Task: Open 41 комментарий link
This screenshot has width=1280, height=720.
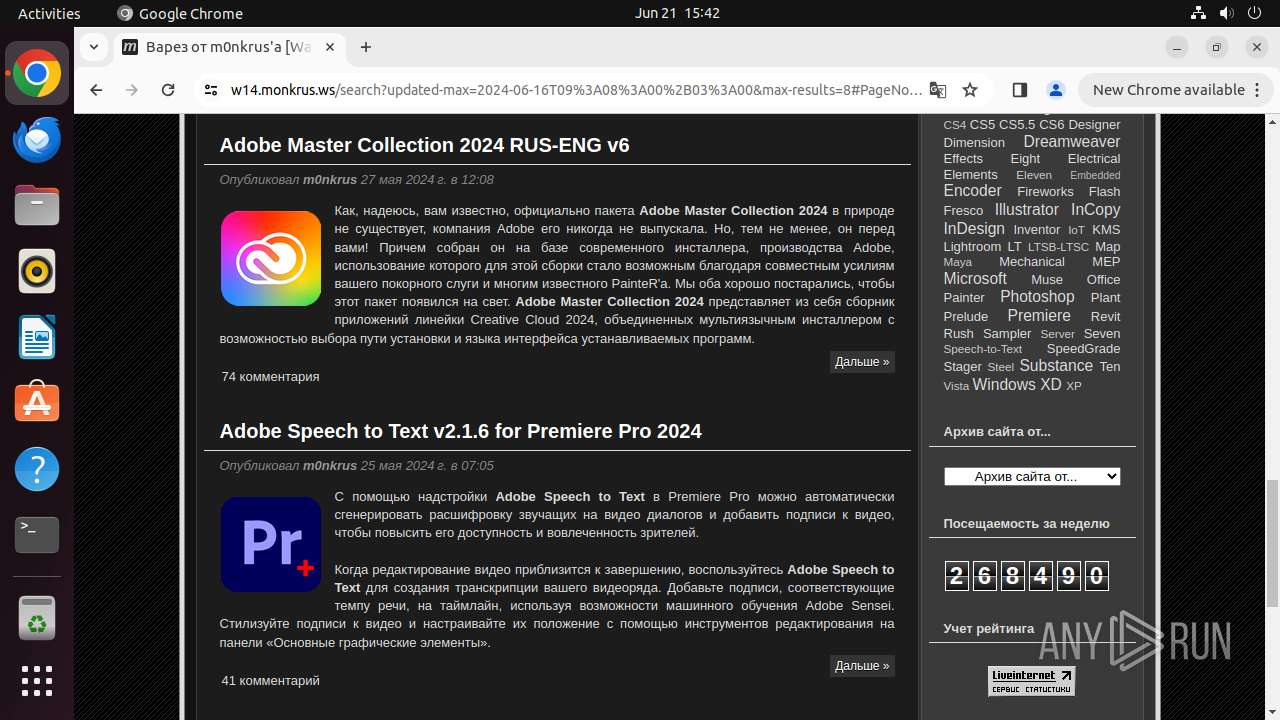Action: tap(270, 681)
